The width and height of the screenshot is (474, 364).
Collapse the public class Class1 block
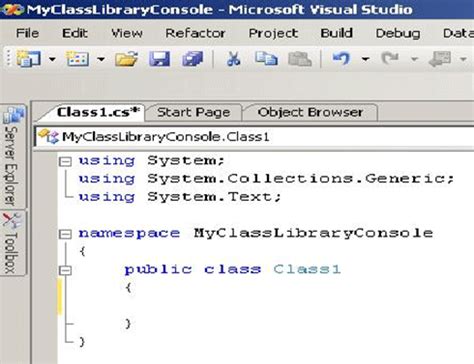click(x=65, y=270)
